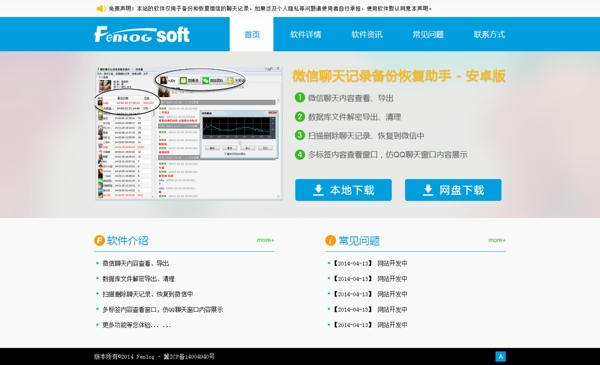Screen dimensions: 600x365
Task: Click banner text 微信聊天内容查看、导出
Action: (x=351, y=98)
